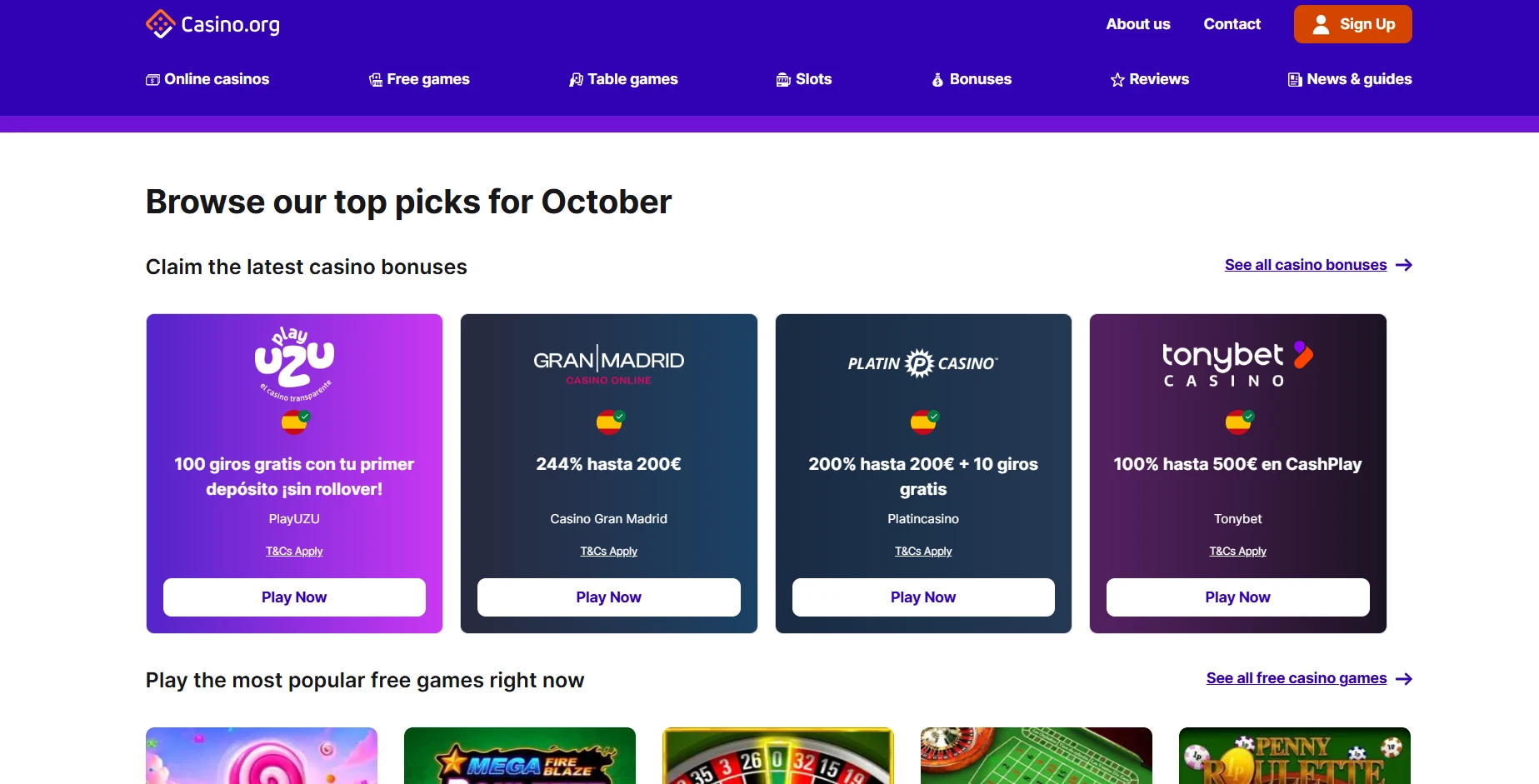The image size is (1539, 784).
Task: Open the Online casinos menu
Action: coord(207,79)
